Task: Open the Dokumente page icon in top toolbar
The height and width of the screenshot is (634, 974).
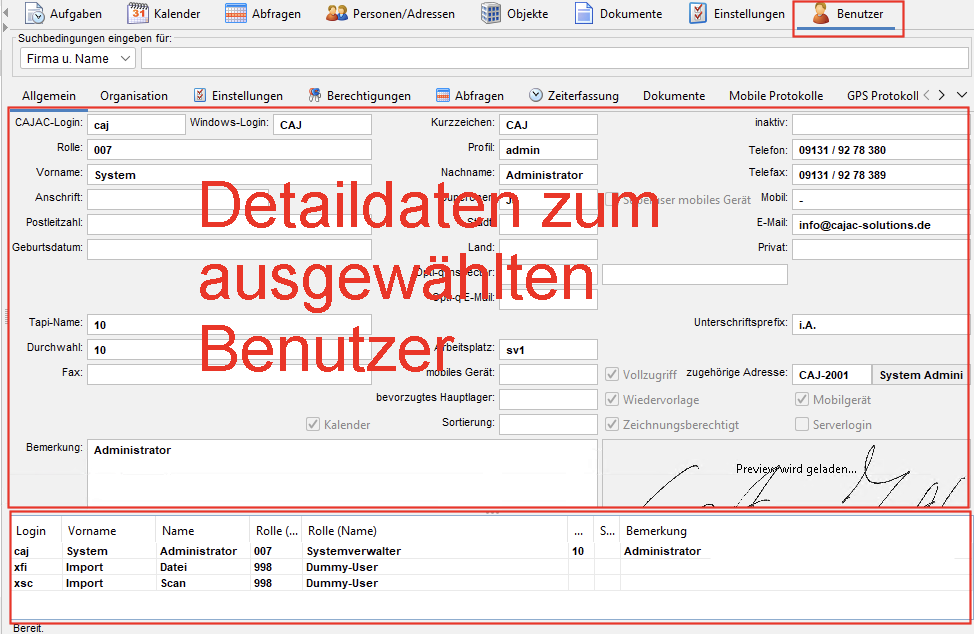Action: tap(583, 14)
